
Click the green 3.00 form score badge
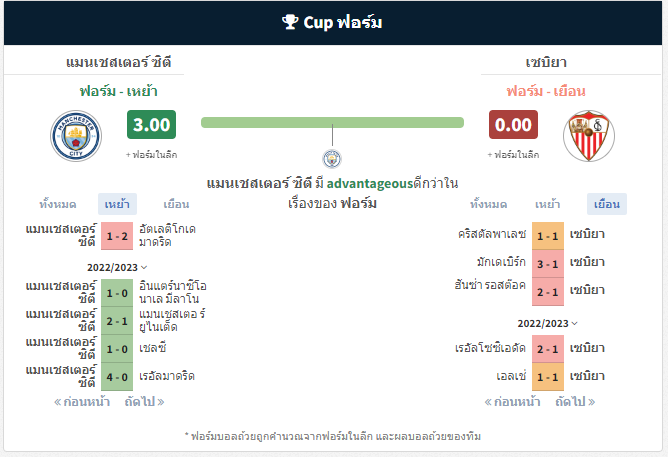(x=151, y=124)
